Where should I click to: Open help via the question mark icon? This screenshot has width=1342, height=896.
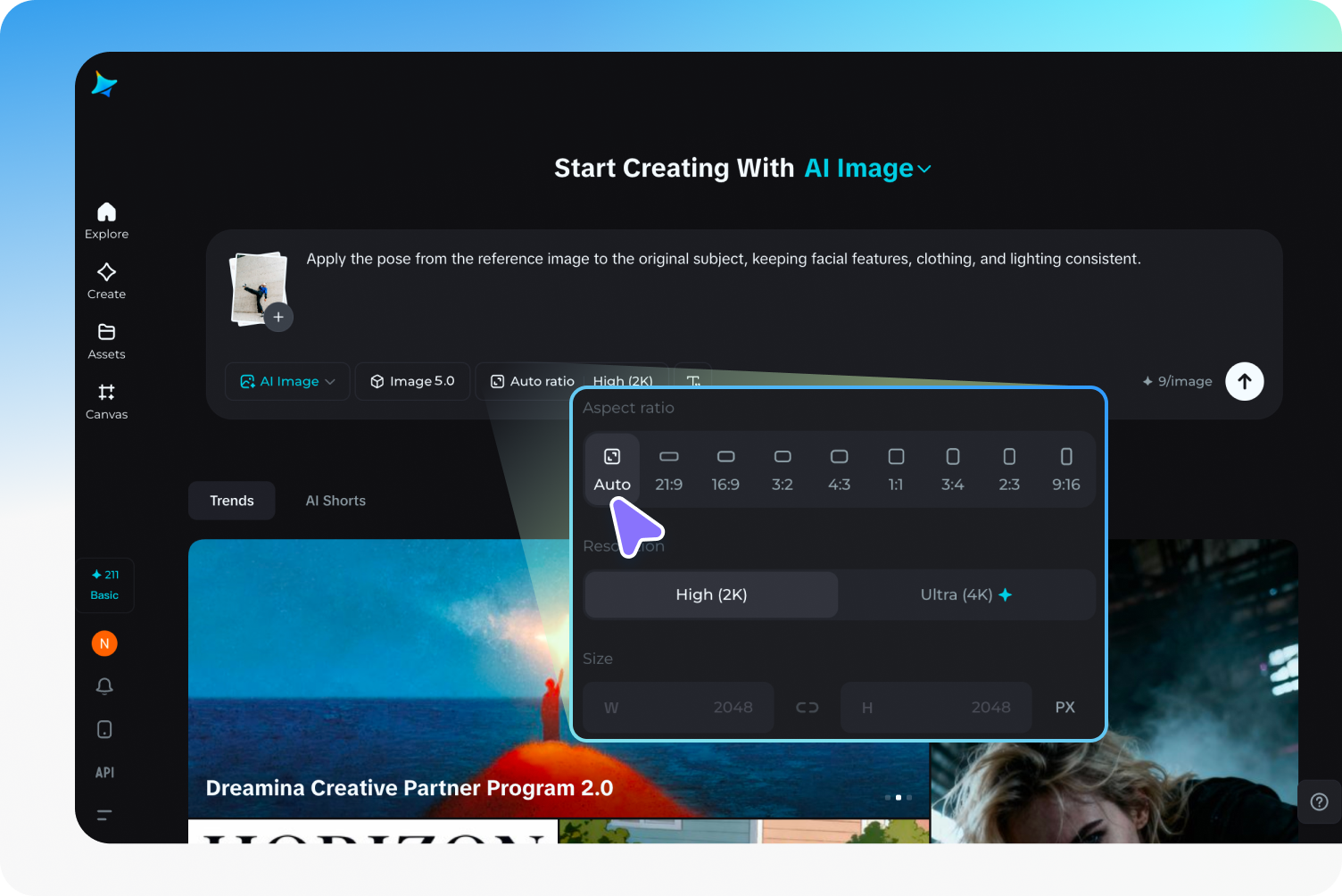pyautogui.click(x=1319, y=801)
